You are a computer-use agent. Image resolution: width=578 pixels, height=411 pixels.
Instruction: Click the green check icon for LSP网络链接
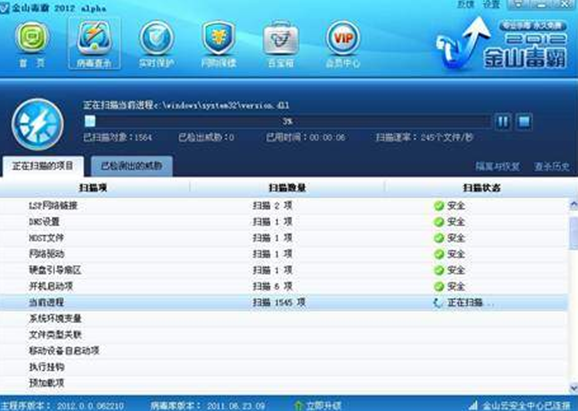tap(439, 206)
